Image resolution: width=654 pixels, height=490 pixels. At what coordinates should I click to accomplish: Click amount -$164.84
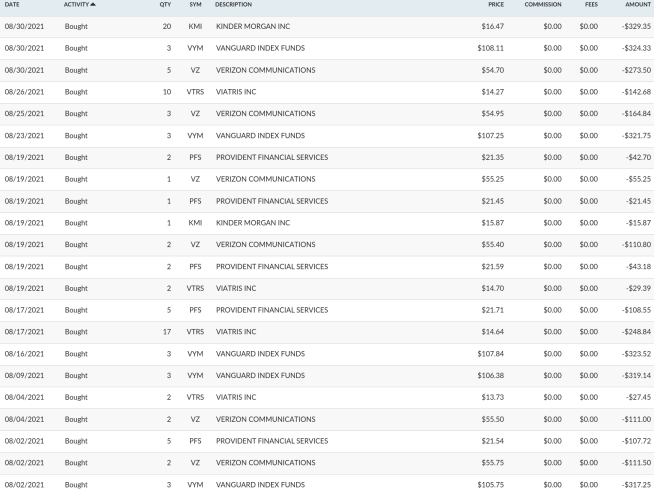coord(636,113)
